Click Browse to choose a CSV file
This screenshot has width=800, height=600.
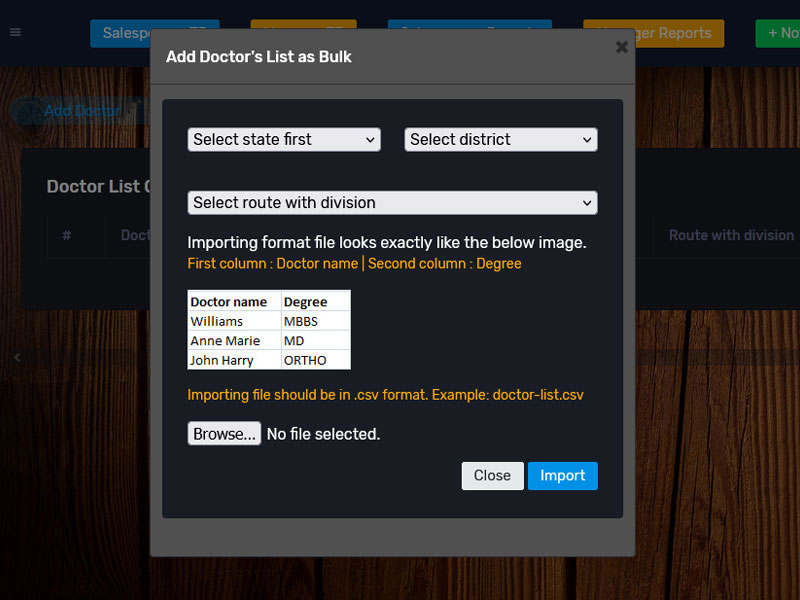pyautogui.click(x=224, y=434)
